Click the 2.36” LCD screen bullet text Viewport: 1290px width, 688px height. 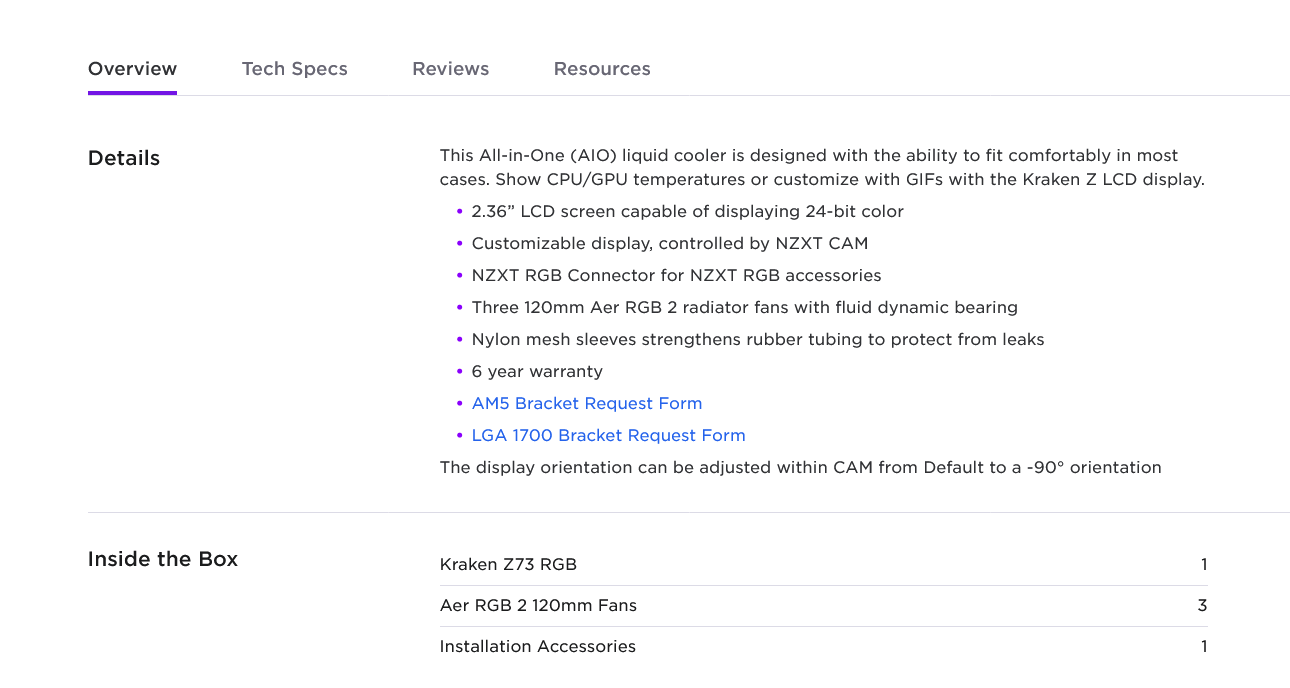coord(687,211)
